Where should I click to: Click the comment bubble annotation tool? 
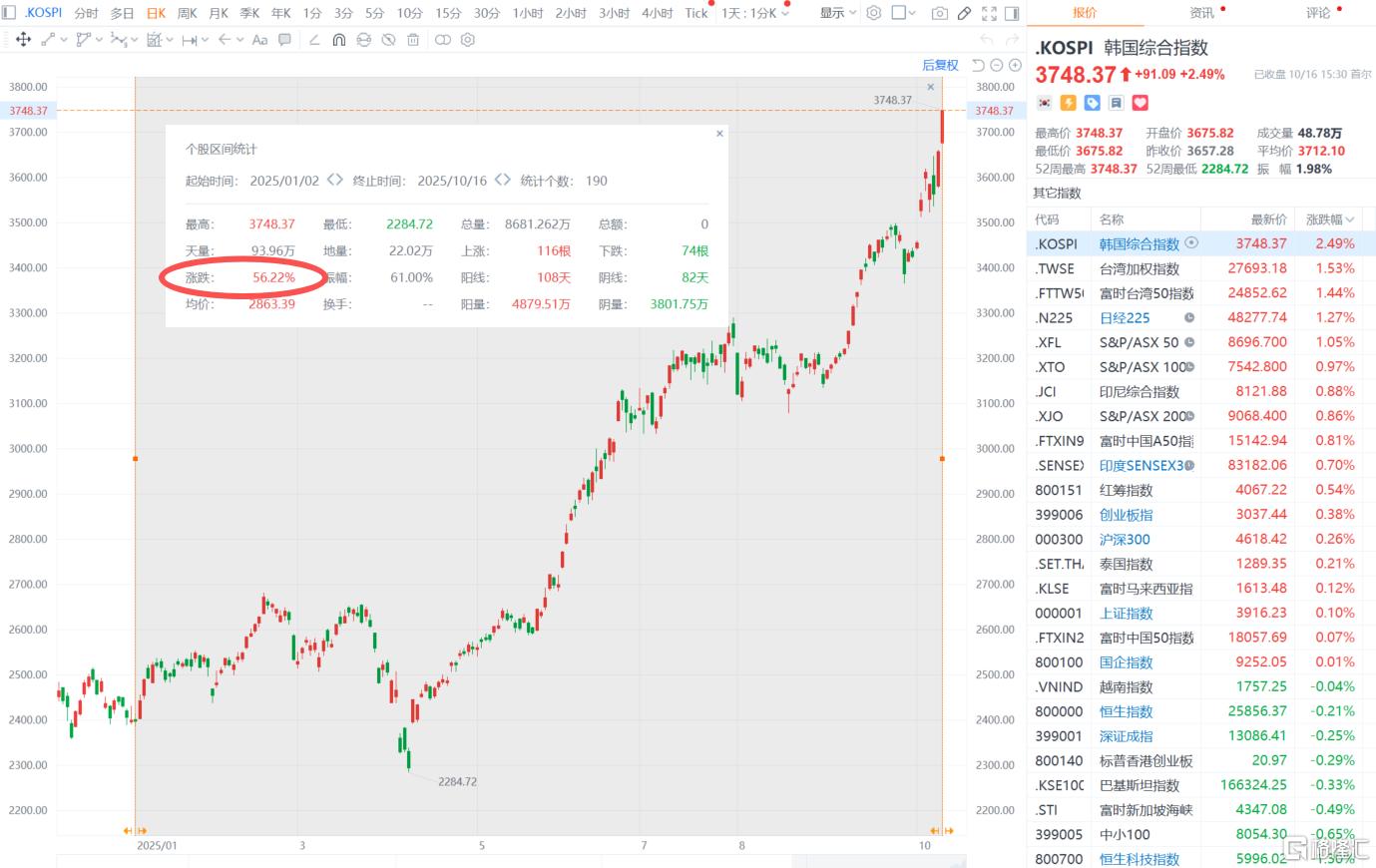[x=285, y=40]
